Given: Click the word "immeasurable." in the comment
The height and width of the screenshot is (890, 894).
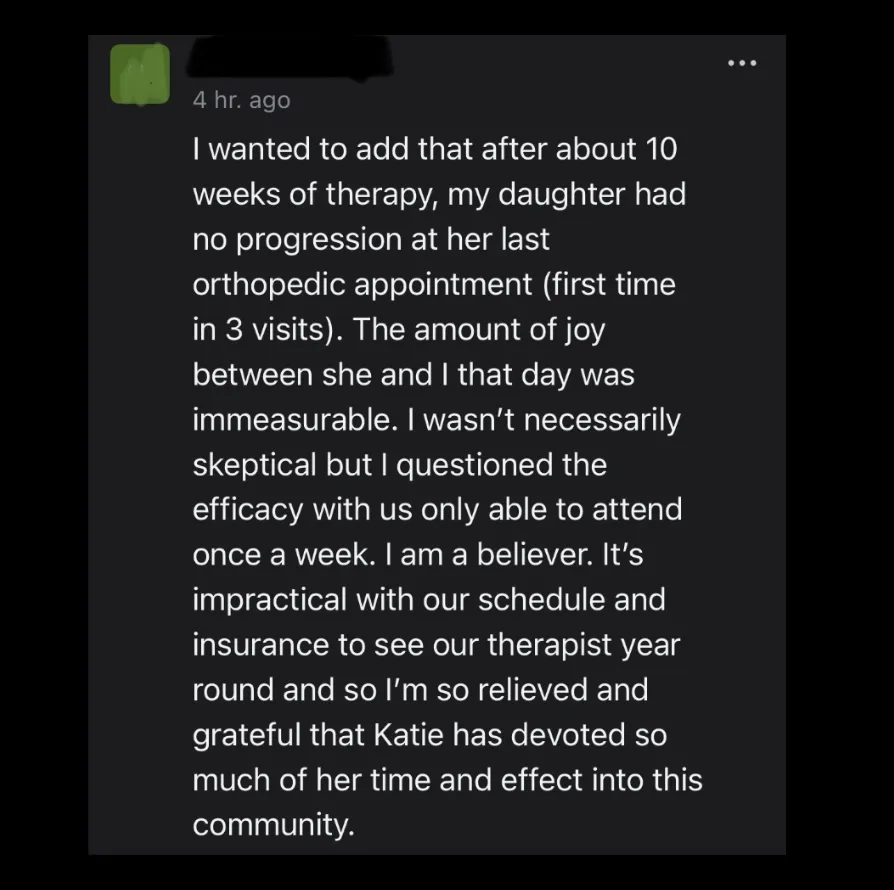Looking at the screenshot, I should (x=295, y=420).
